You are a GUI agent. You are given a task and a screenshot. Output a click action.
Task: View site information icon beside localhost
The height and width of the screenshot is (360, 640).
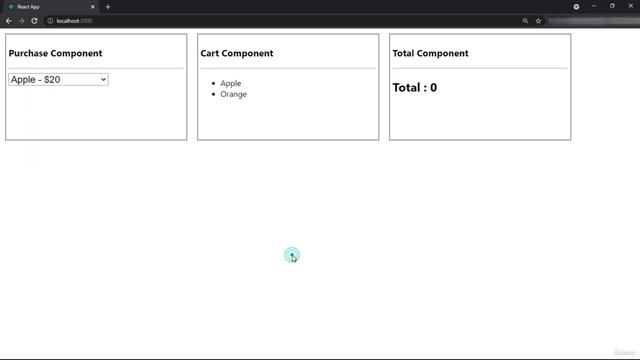tap(50, 21)
